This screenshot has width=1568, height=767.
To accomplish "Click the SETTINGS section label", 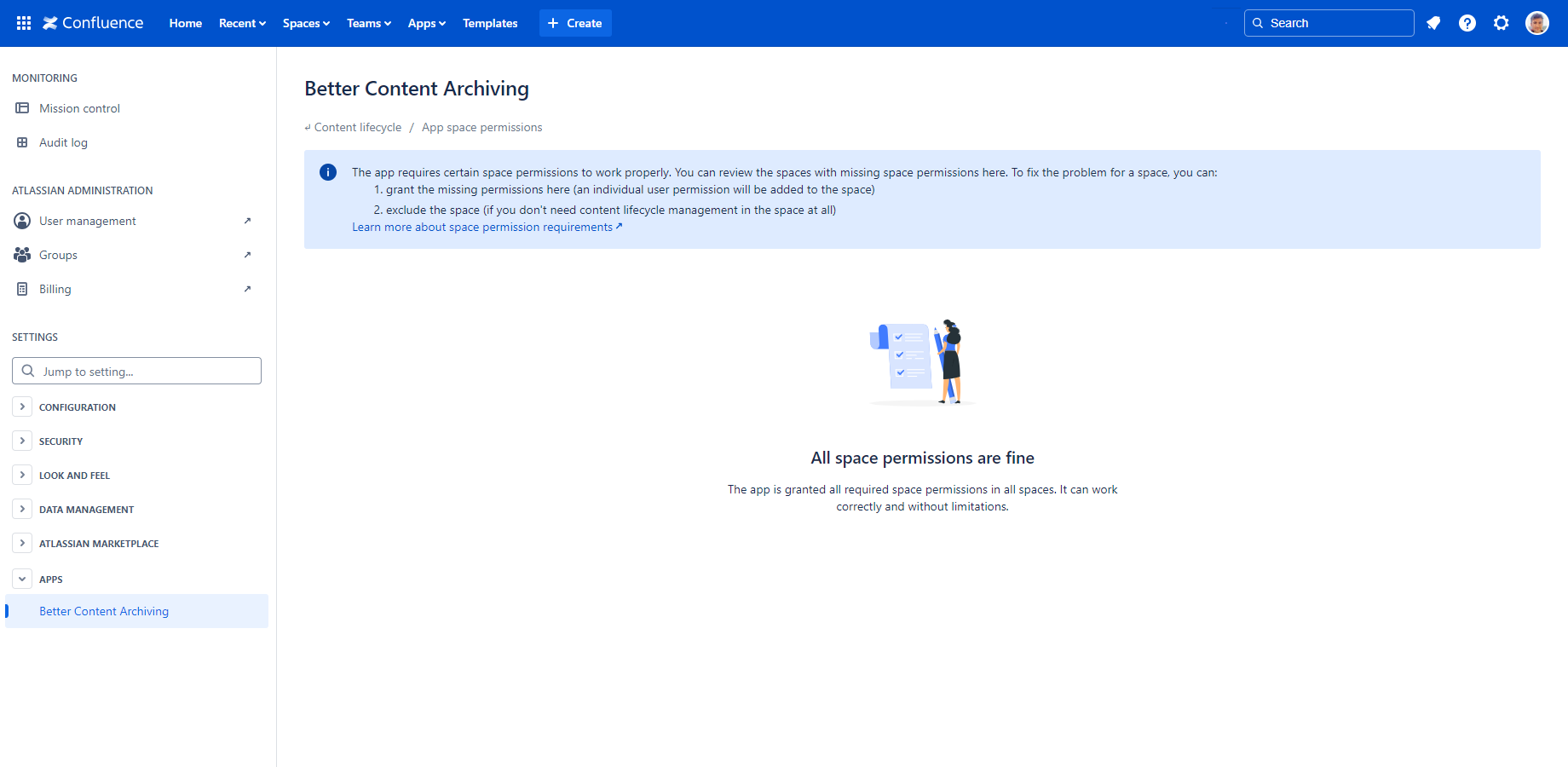I will [x=35, y=337].
